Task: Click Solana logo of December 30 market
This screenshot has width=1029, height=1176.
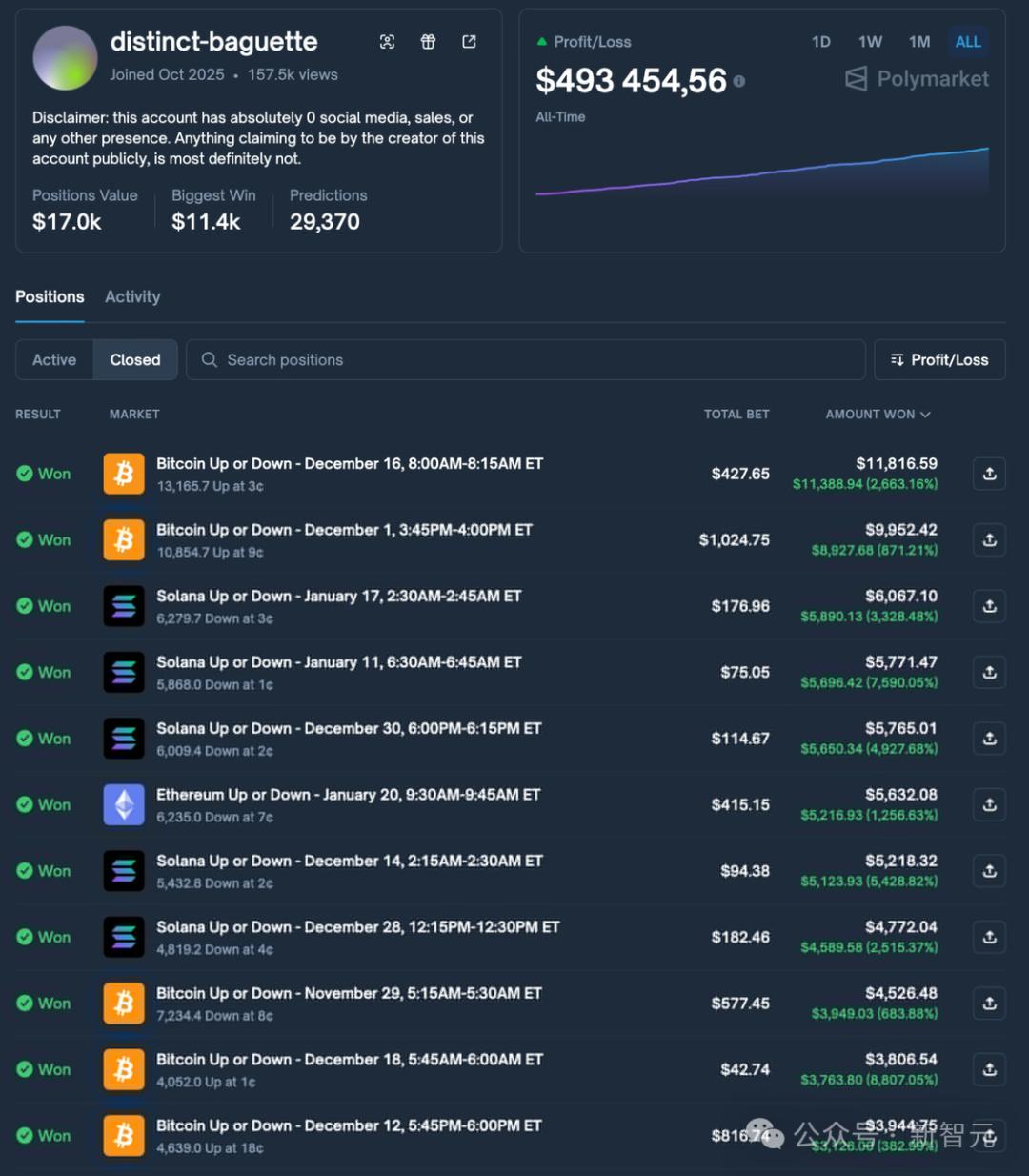Action: point(124,739)
